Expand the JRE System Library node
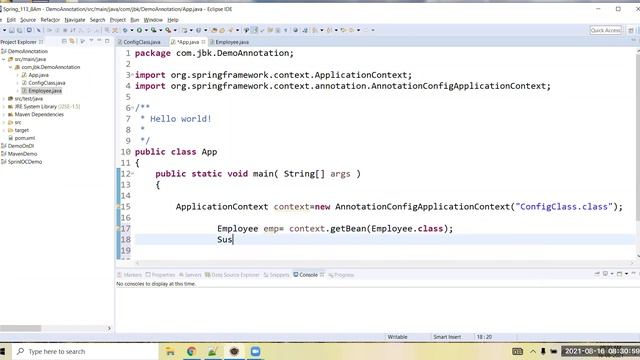The image size is (640, 360). (4, 107)
